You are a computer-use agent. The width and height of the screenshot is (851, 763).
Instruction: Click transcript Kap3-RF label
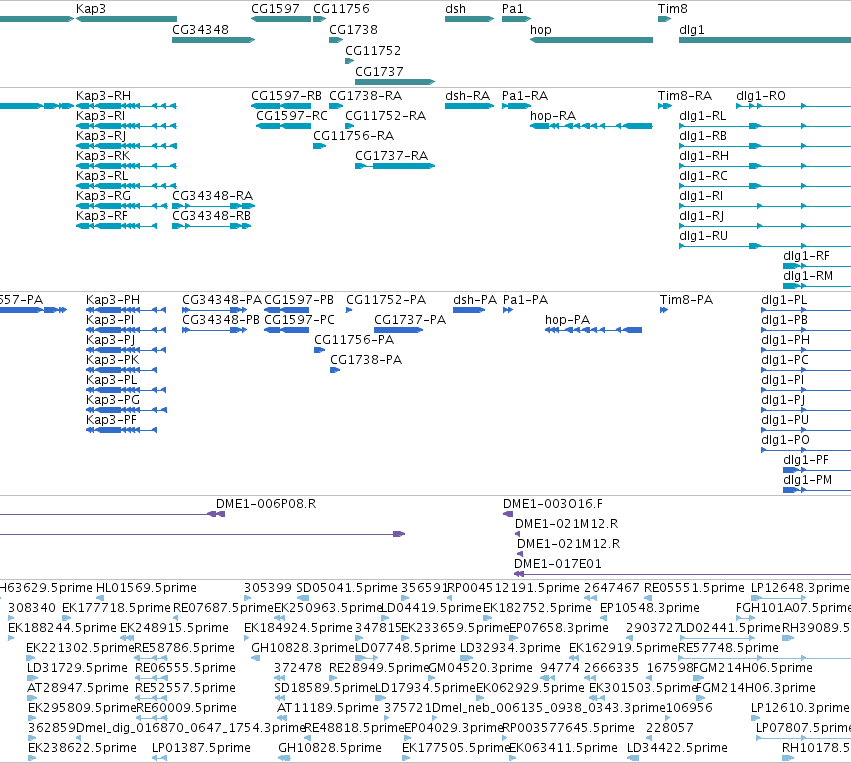point(102,216)
